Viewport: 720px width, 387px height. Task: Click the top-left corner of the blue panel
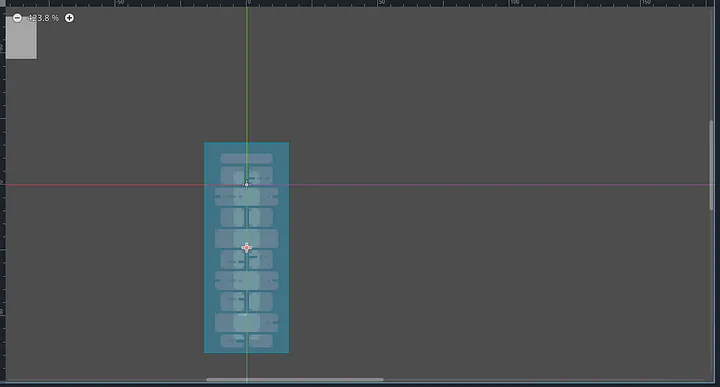coord(205,143)
